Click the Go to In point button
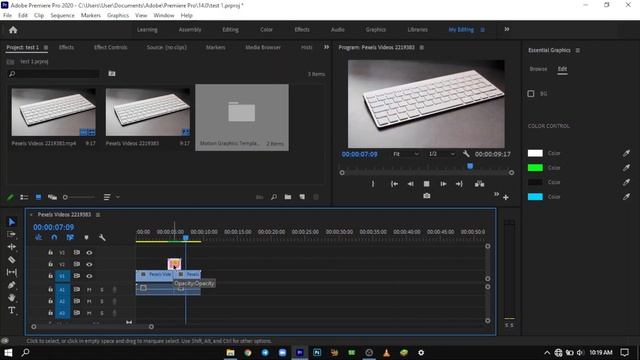The width and height of the screenshot is (640, 360). point(394,184)
